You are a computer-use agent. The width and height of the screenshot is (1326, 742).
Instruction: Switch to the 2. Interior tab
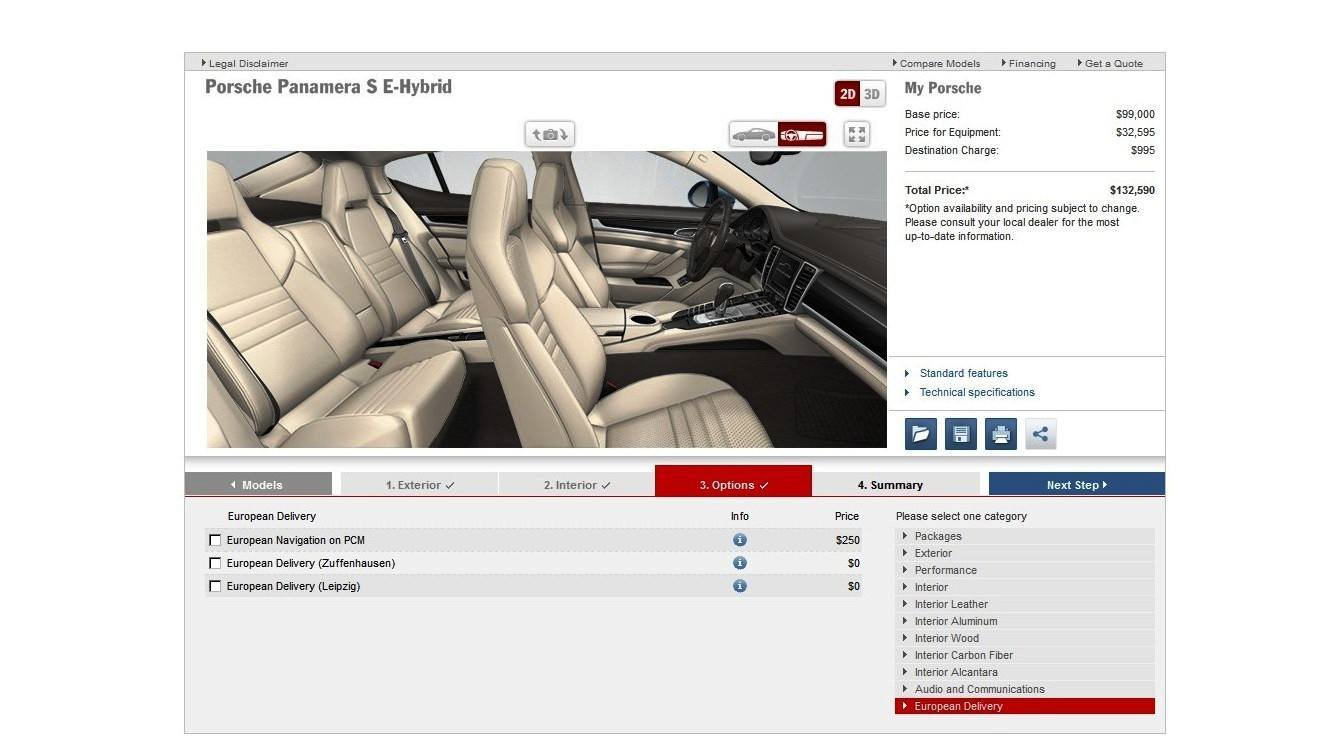(x=576, y=484)
